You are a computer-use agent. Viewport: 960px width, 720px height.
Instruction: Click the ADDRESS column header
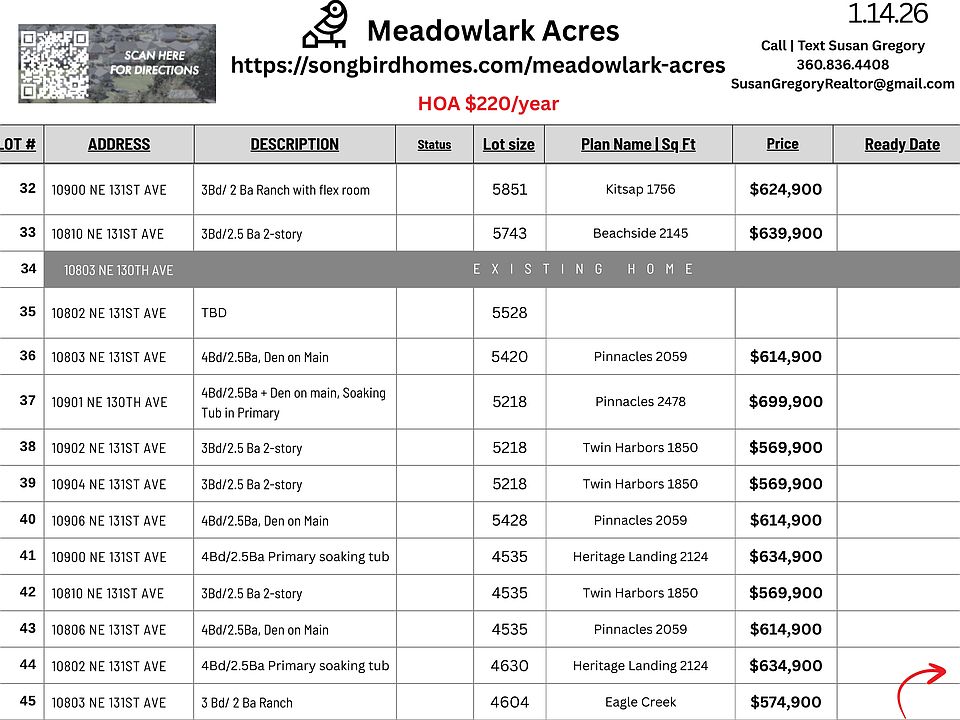119,144
